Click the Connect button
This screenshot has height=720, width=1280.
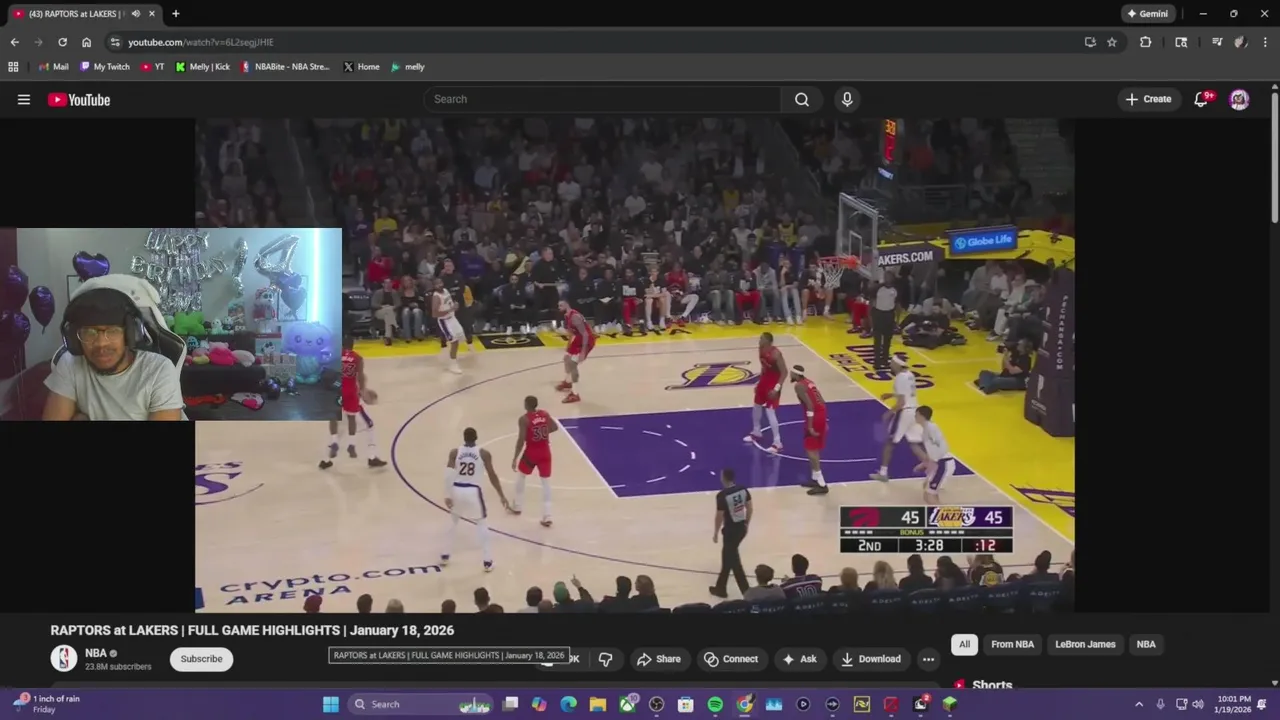[731, 659]
